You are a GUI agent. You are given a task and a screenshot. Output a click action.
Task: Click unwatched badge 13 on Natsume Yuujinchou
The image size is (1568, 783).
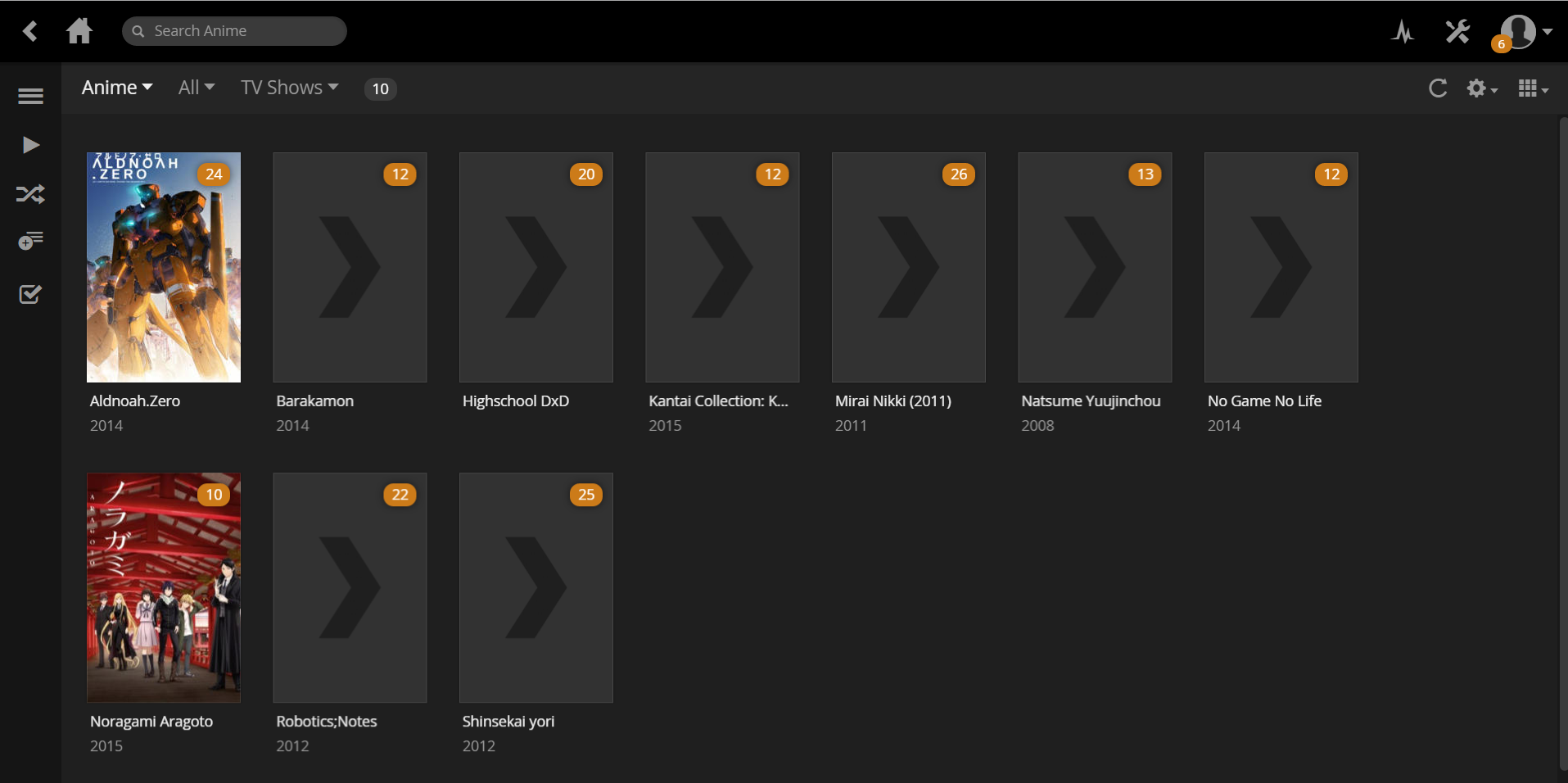tap(1145, 174)
